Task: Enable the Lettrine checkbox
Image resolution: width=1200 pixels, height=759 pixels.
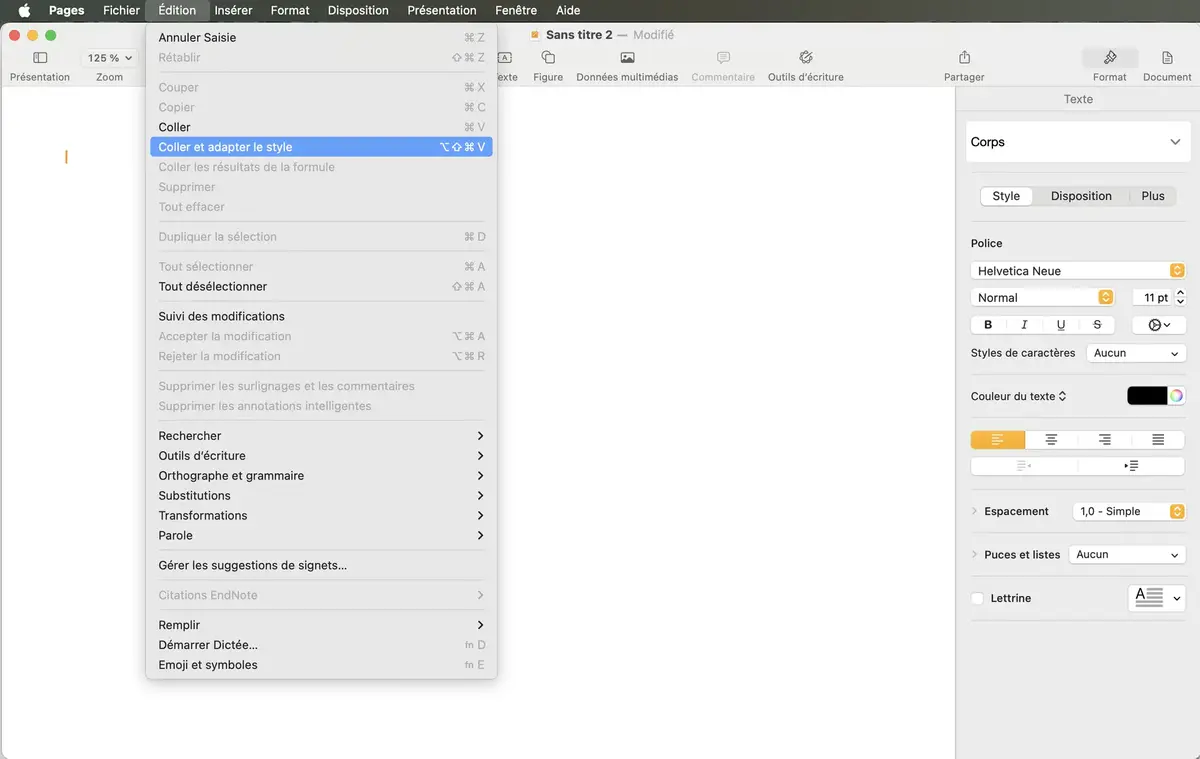Action: click(977, 599)
